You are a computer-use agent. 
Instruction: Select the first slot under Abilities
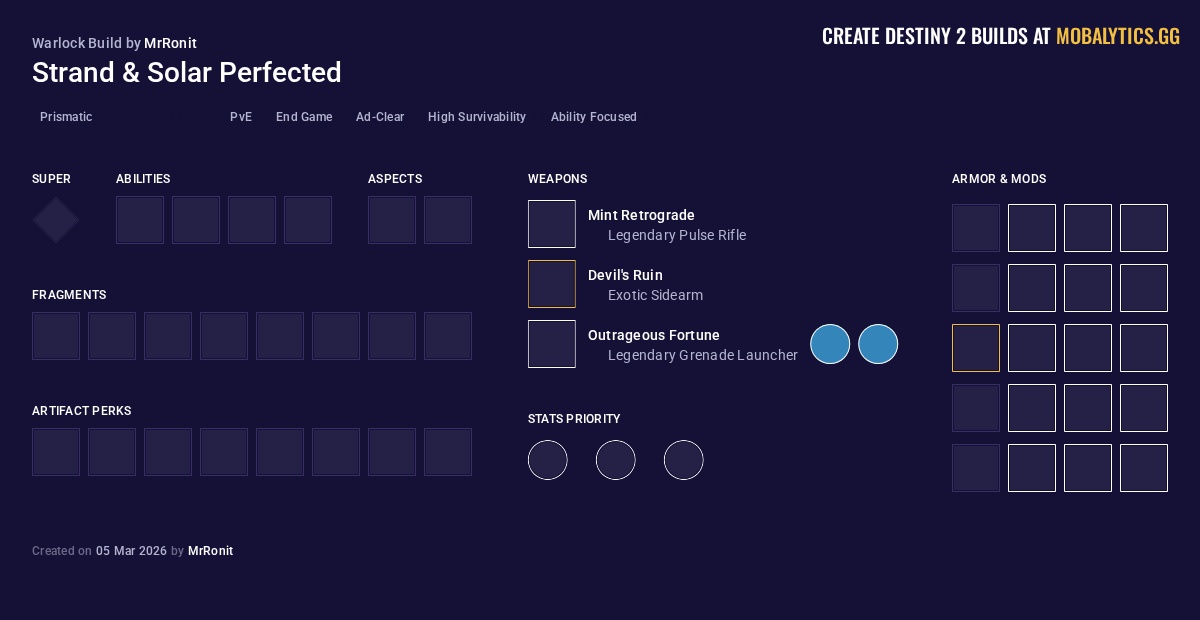click(140, 220)
